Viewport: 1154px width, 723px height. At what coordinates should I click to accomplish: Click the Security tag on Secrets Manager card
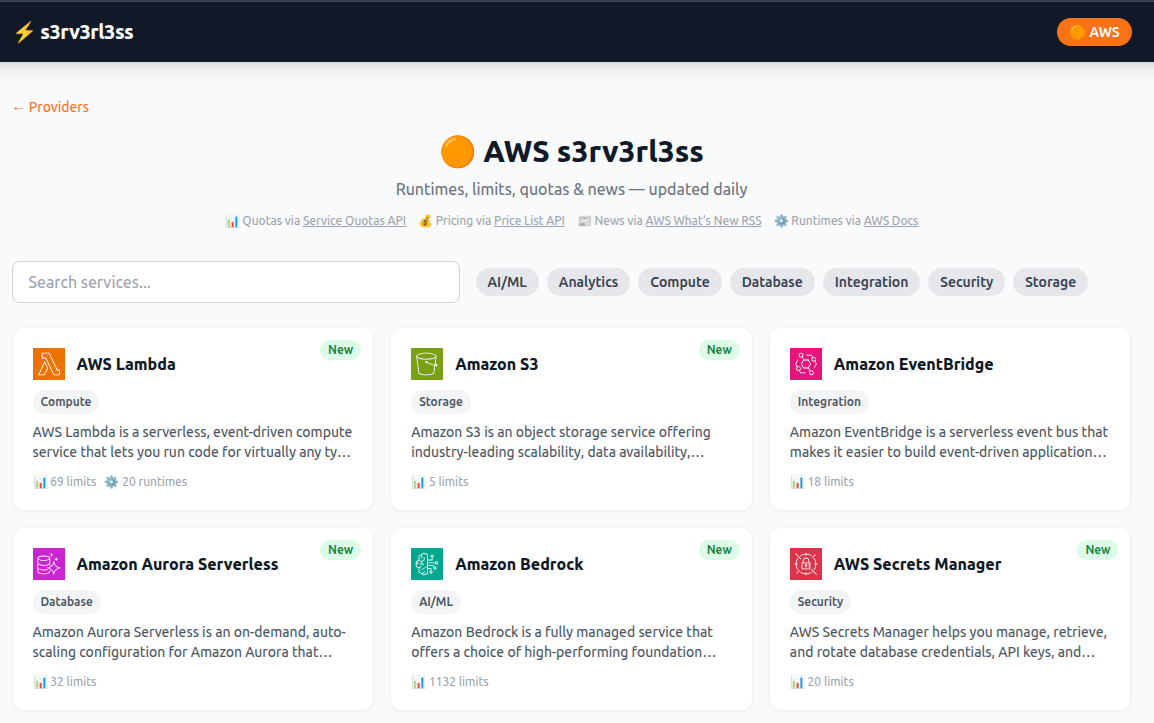[821, 602]
